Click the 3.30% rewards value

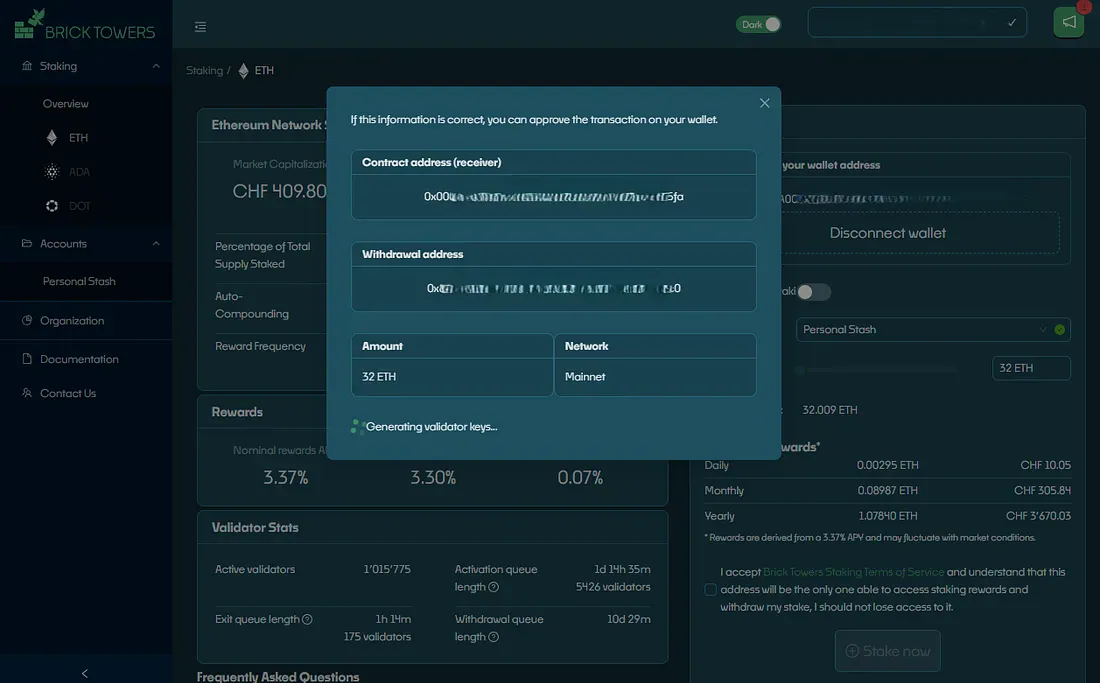click(x=433, y=478)
